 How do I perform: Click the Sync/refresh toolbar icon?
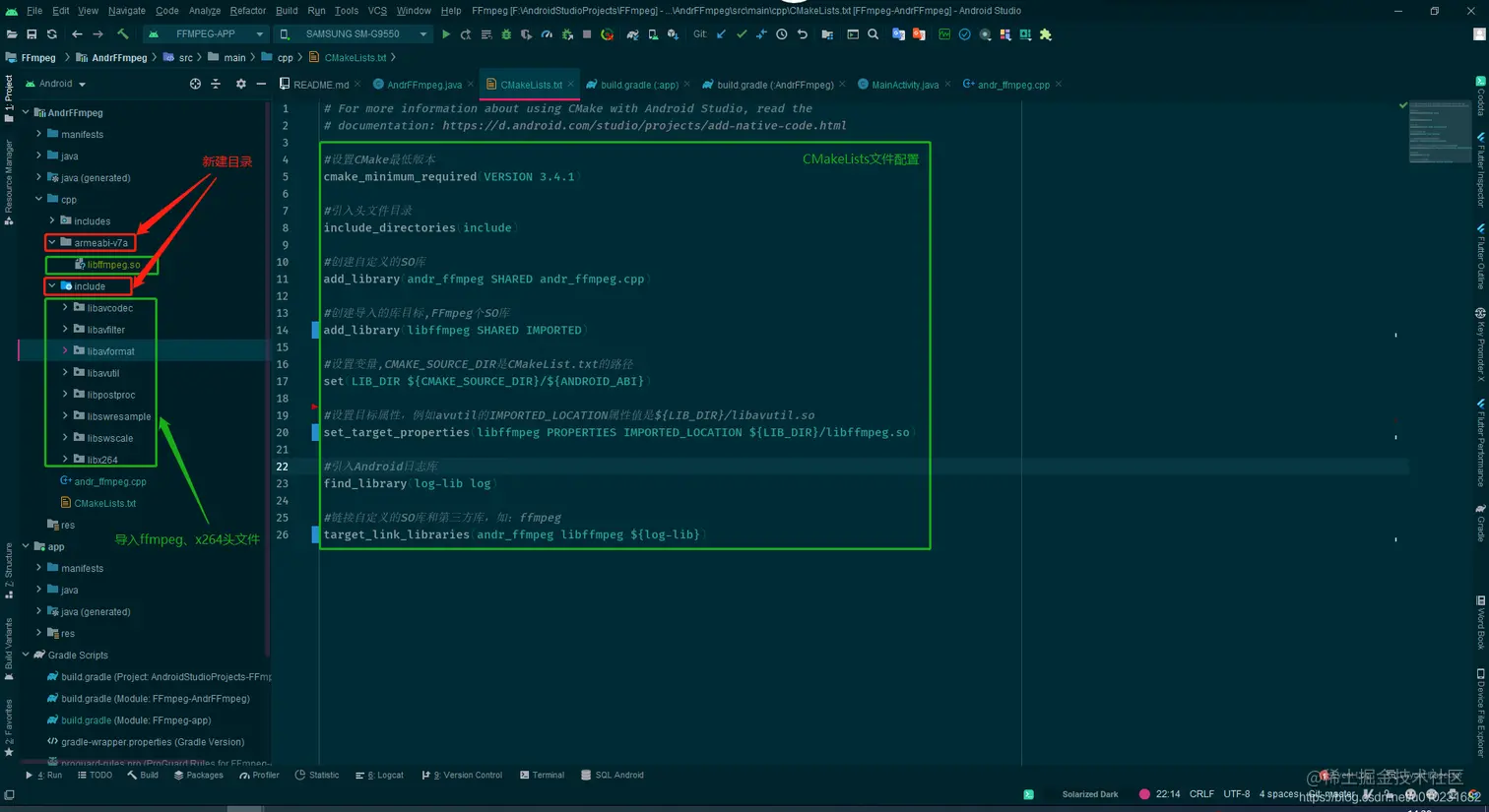(52, 34)
